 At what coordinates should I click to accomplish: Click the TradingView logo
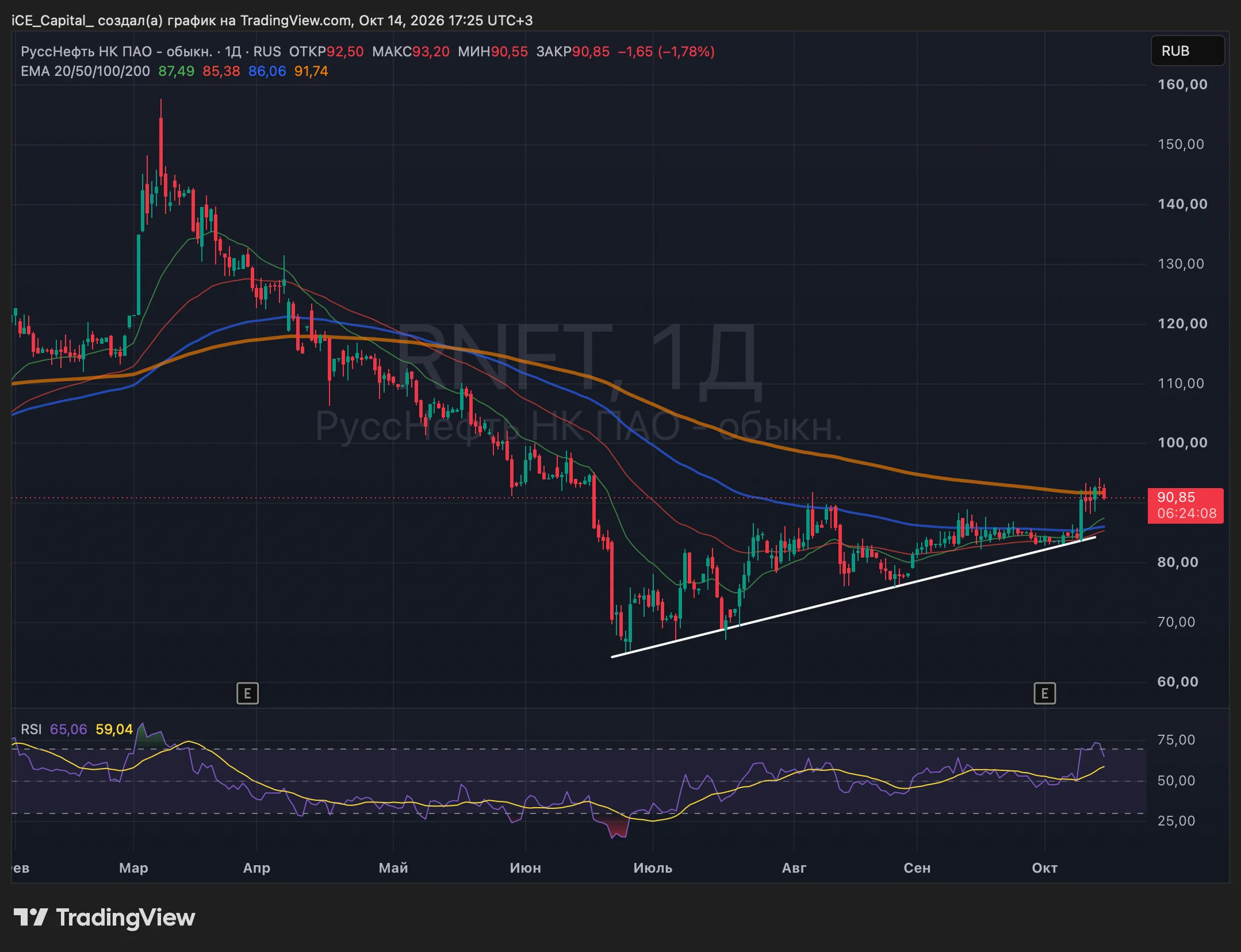coord(104,918)
